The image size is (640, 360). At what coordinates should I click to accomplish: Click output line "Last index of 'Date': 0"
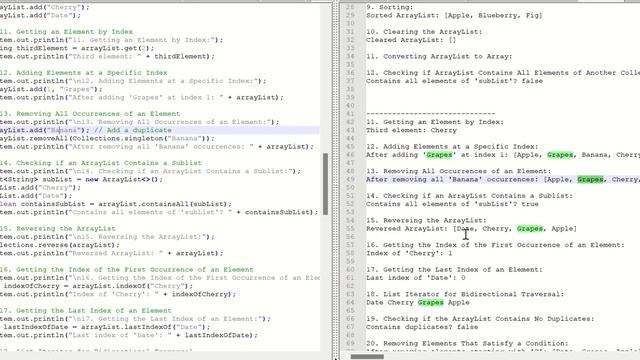416,278
